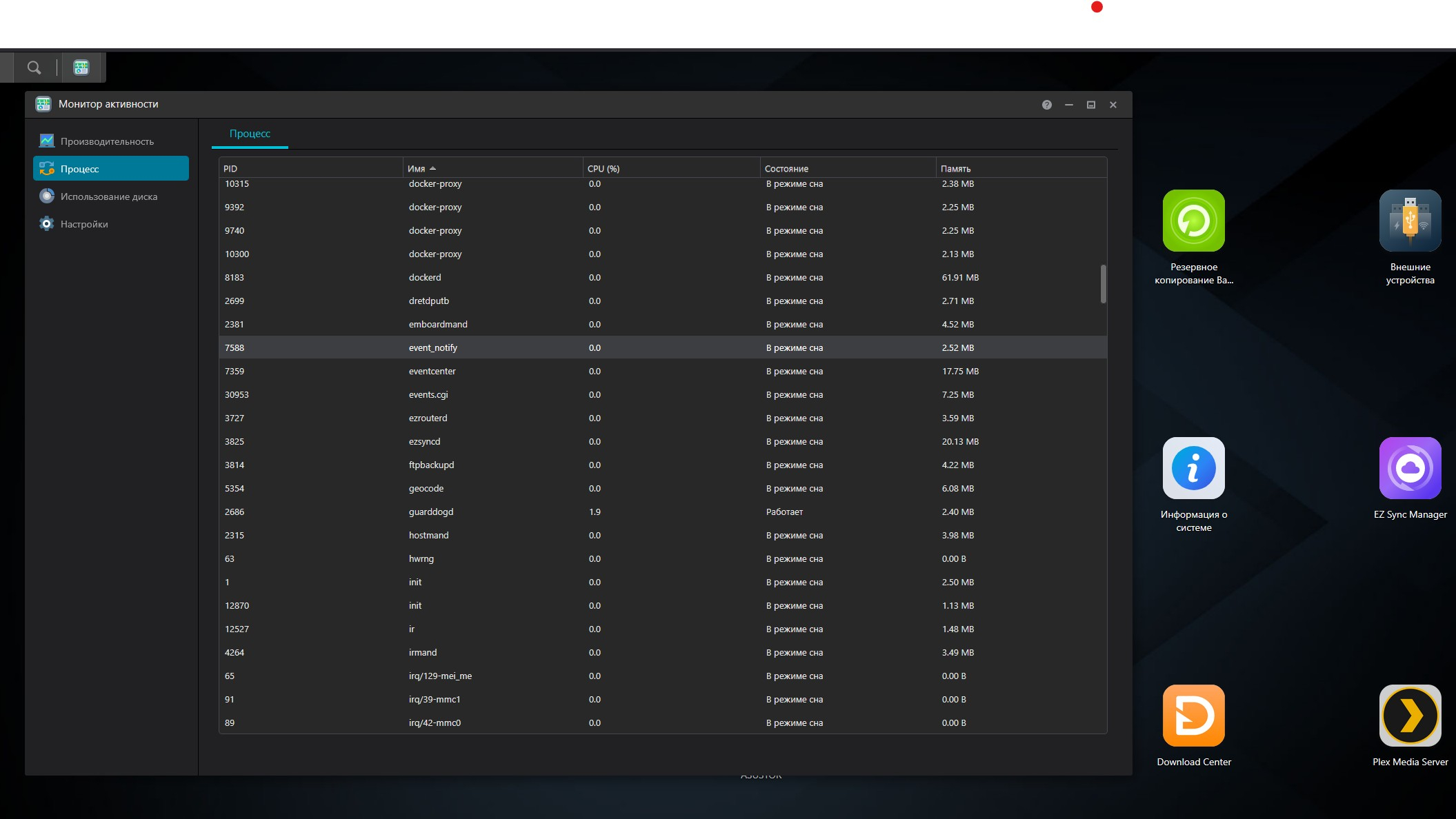1456x819 pixels.
Task: Launch the Download Center app icon
Action: [x=1193, y=716]
